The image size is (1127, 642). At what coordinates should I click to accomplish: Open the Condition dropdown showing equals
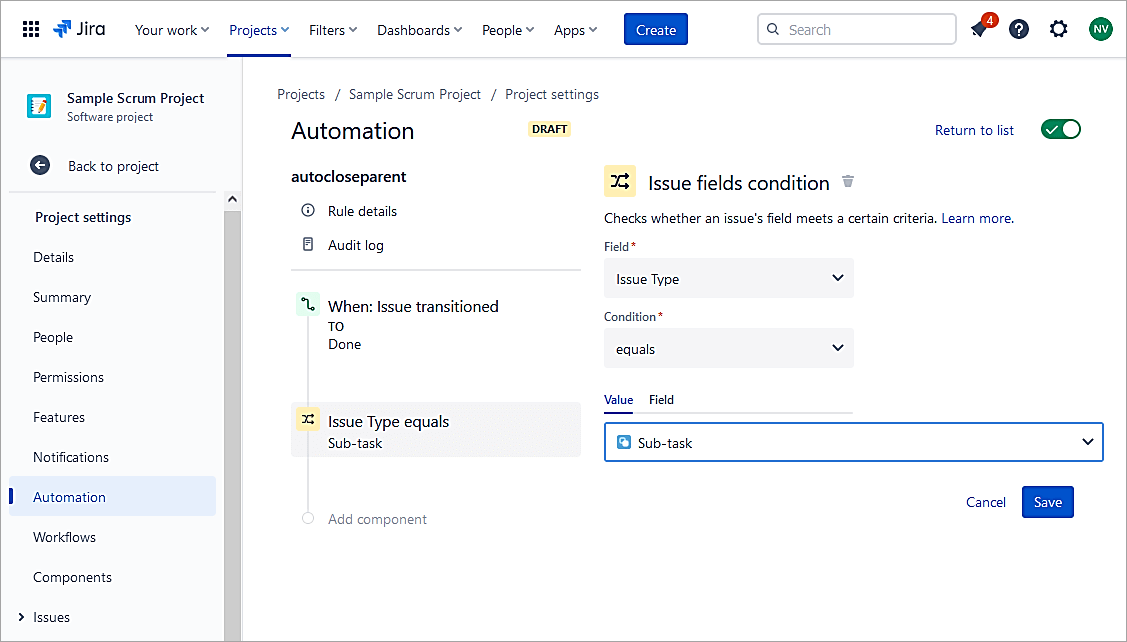point(728,348)
